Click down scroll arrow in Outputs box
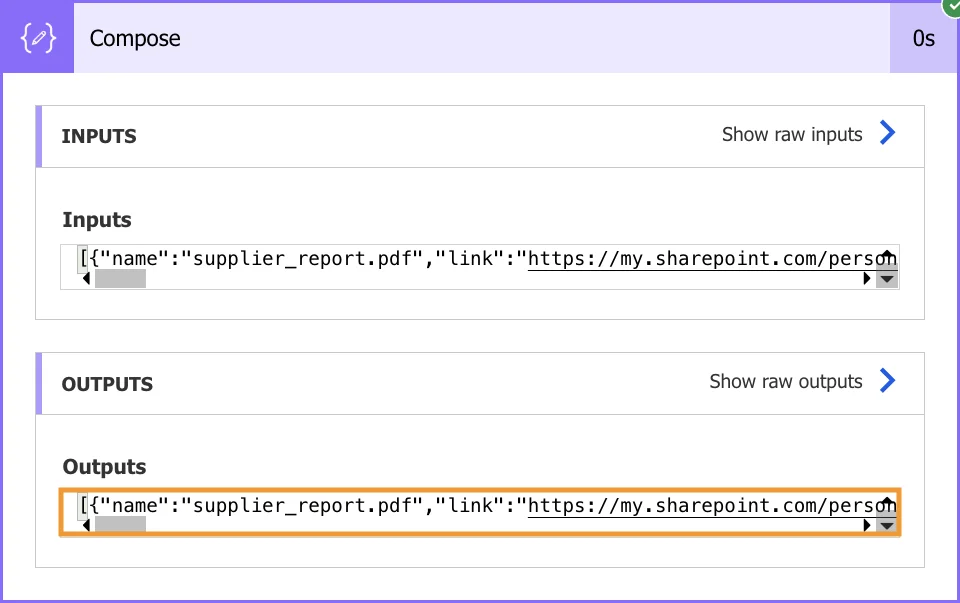960x603 pixels. click(x=887, y=526)
